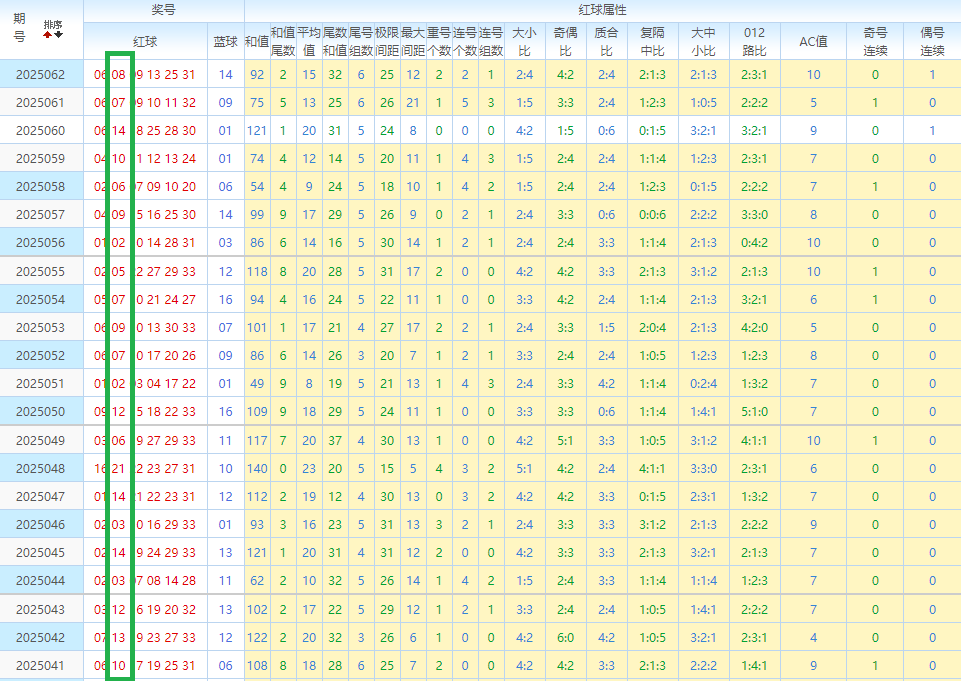This screenshot has height=681, width=961.
Task: Click the 质合比 column header
Action: click(x=606, y=42)
